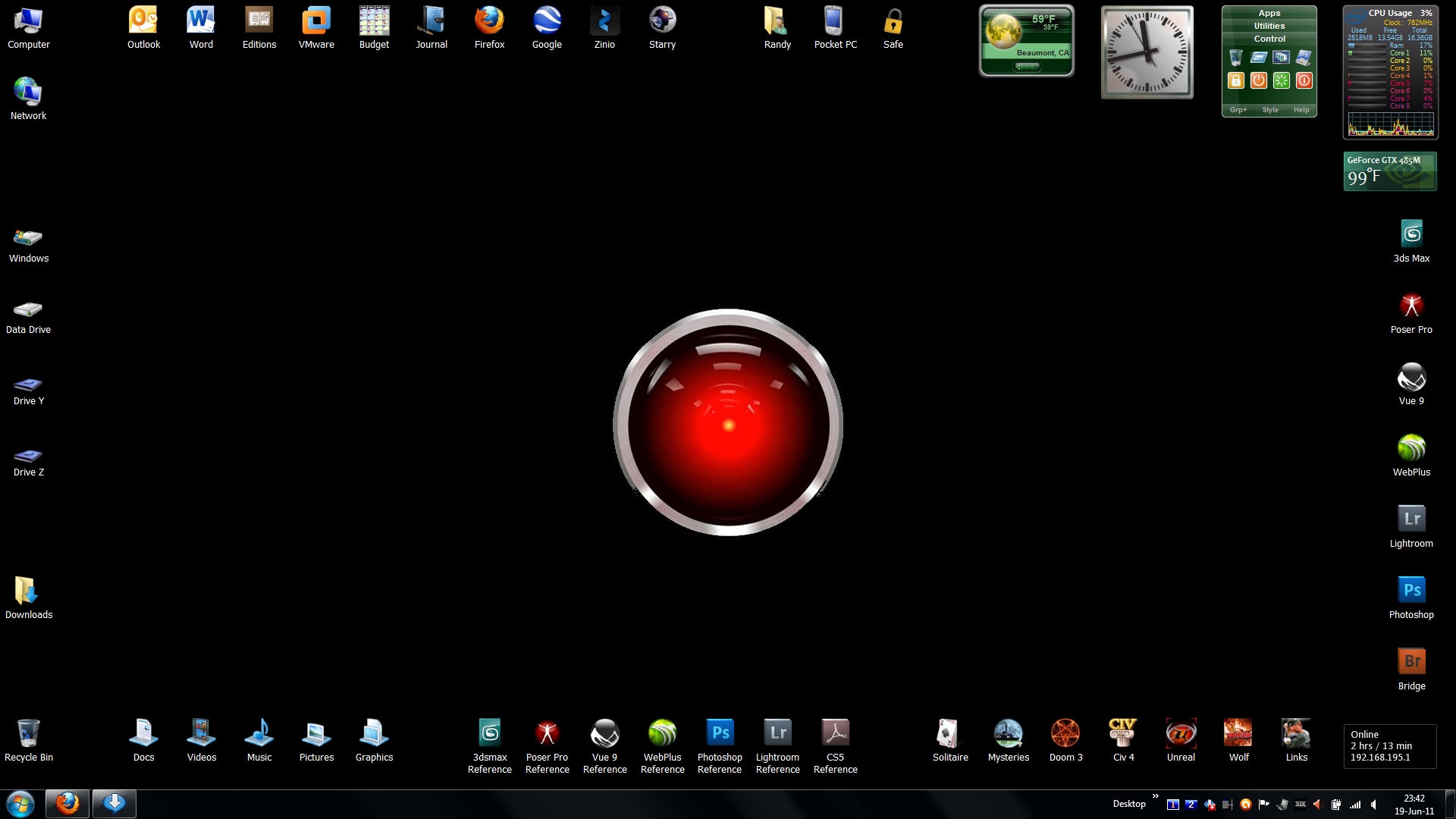Launch the Wolf game icon
The image size is (1456, 819).
tap(1238, 741)
